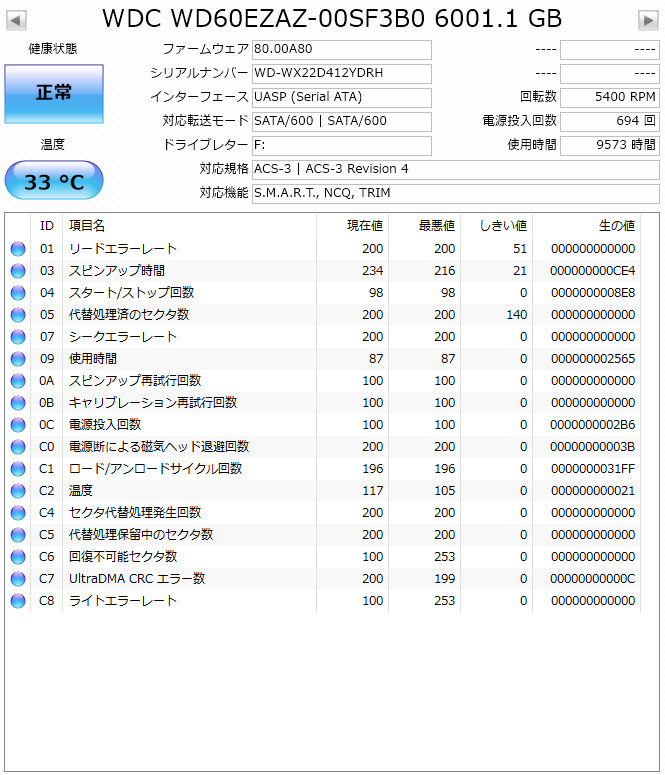
Task: Click the power-on hours 9573 時間 field
Action: (x=610, y=145)
